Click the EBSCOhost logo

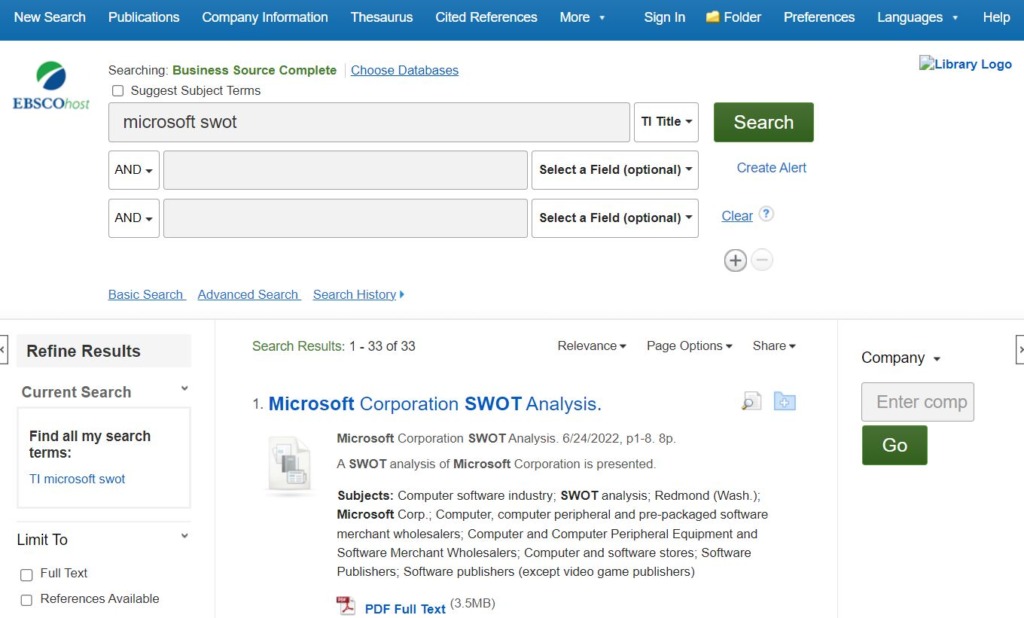click(x=51, y=85)
